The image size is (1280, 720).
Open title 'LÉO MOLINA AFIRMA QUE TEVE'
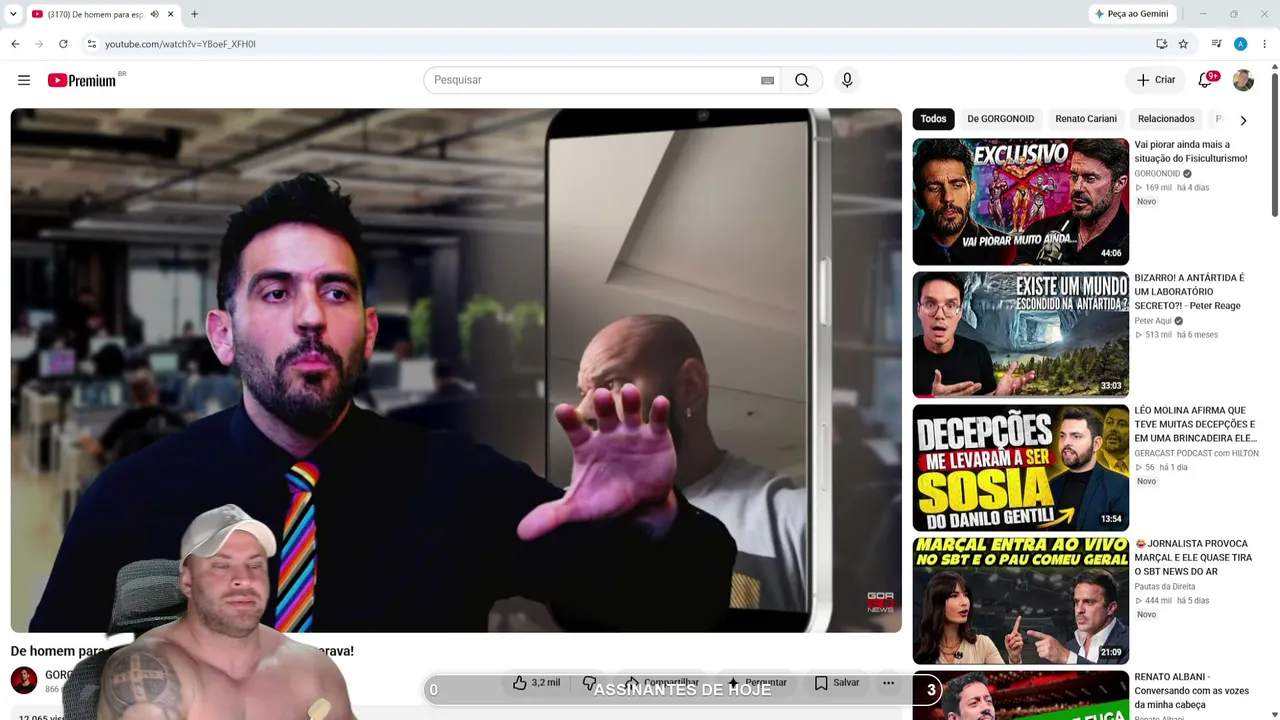[x=1195, y=424]
